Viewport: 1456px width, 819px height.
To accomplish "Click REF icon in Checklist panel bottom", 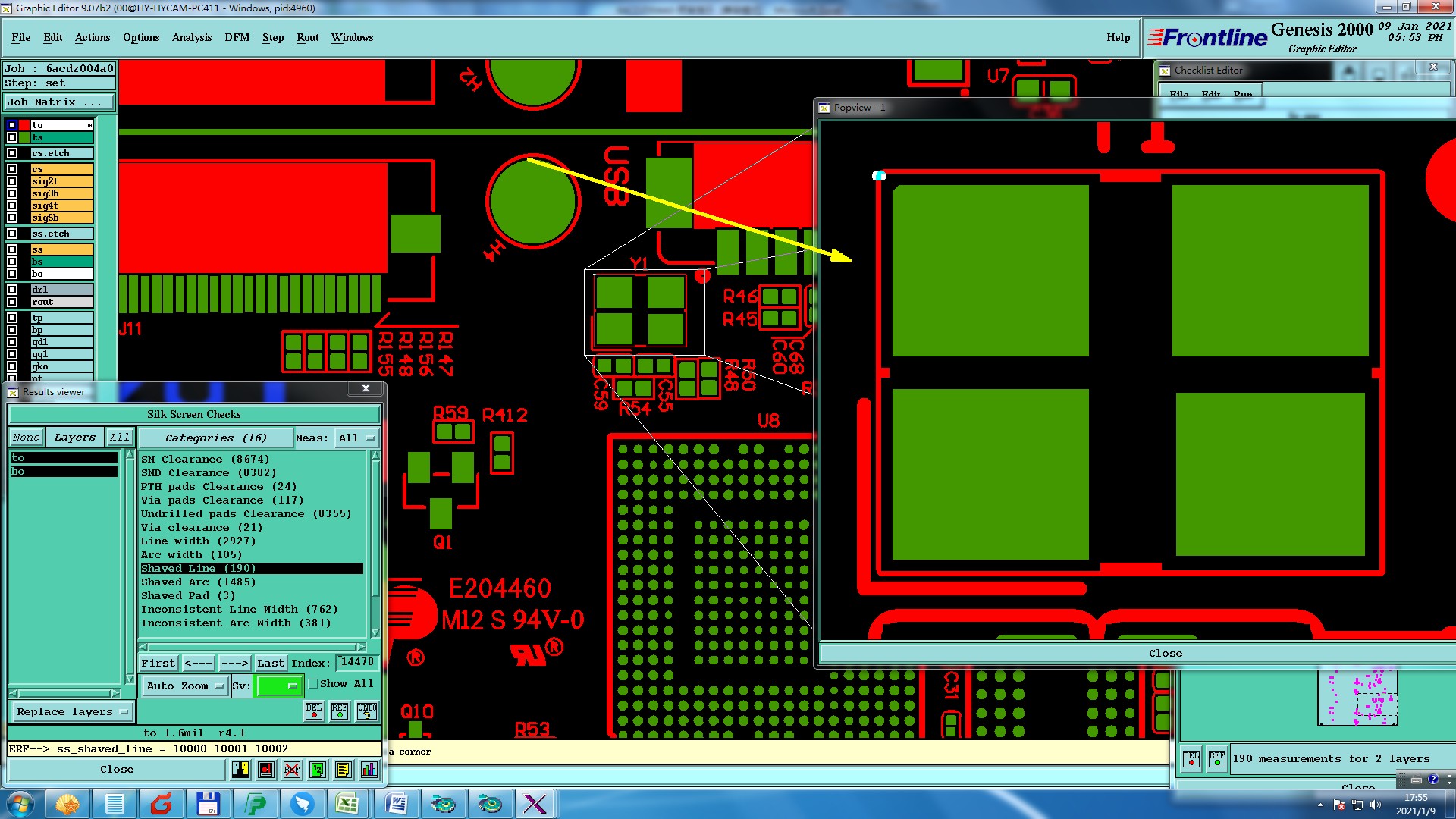I will pyautogui.click(x=1217, y=758).
